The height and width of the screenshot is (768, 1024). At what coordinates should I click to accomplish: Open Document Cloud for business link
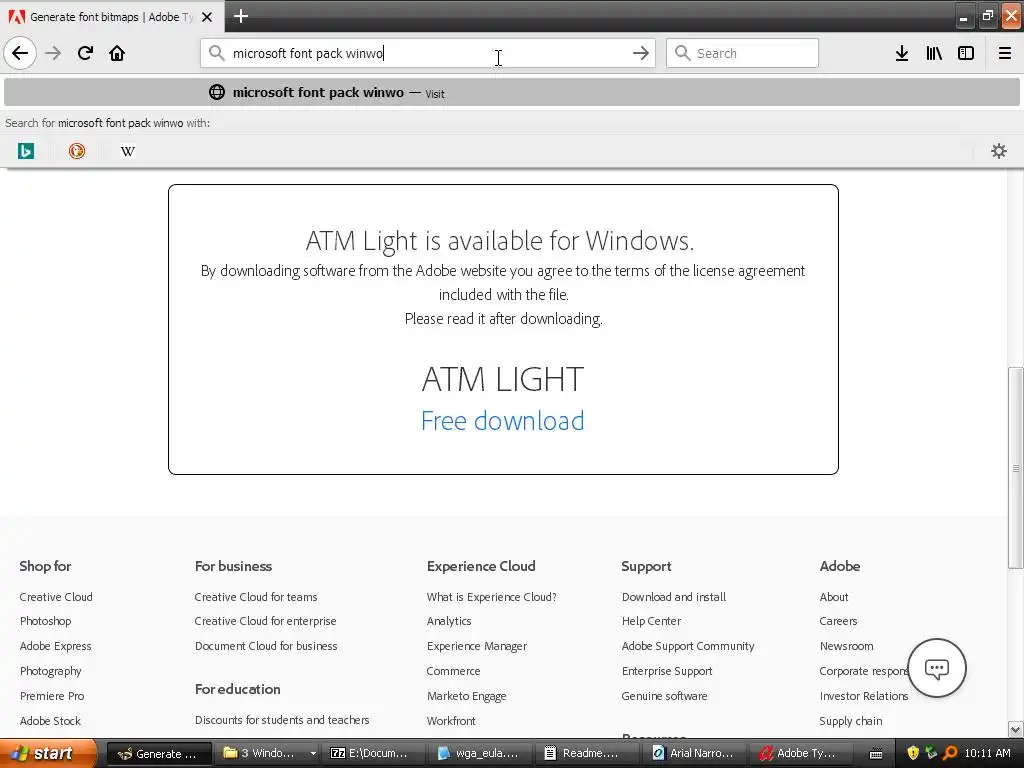coord(266,646)
